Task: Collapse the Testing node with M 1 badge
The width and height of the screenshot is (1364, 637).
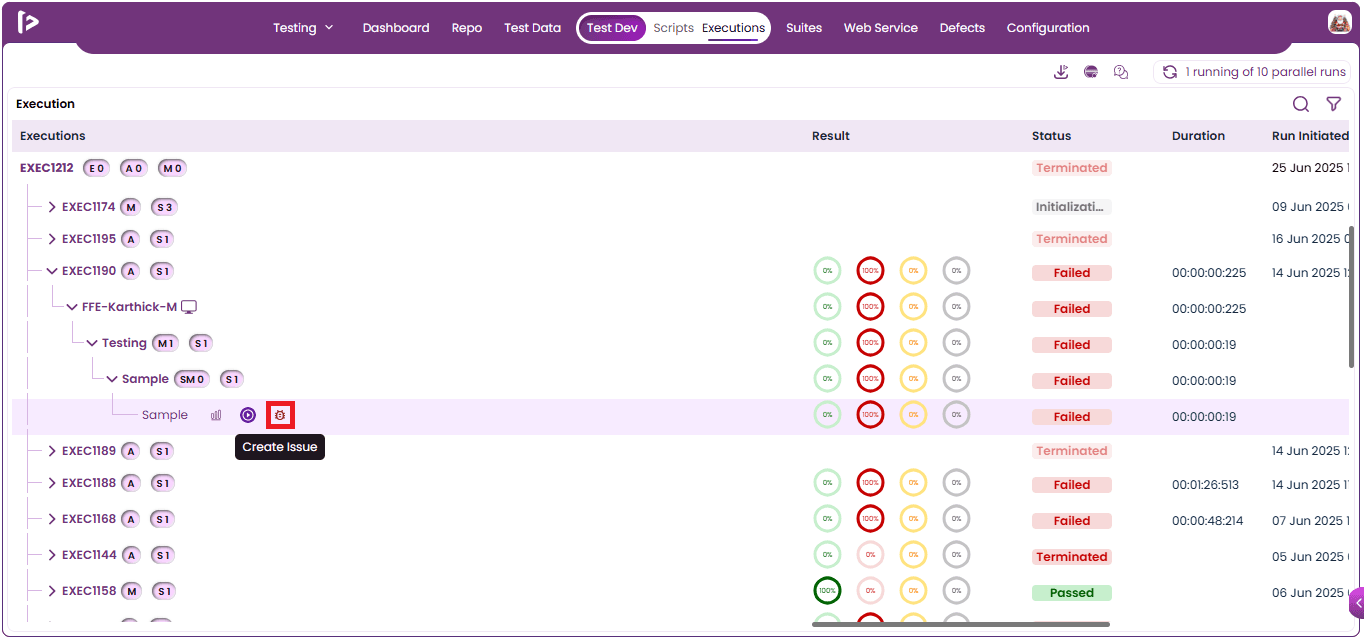Action: [x=92, y=343]
